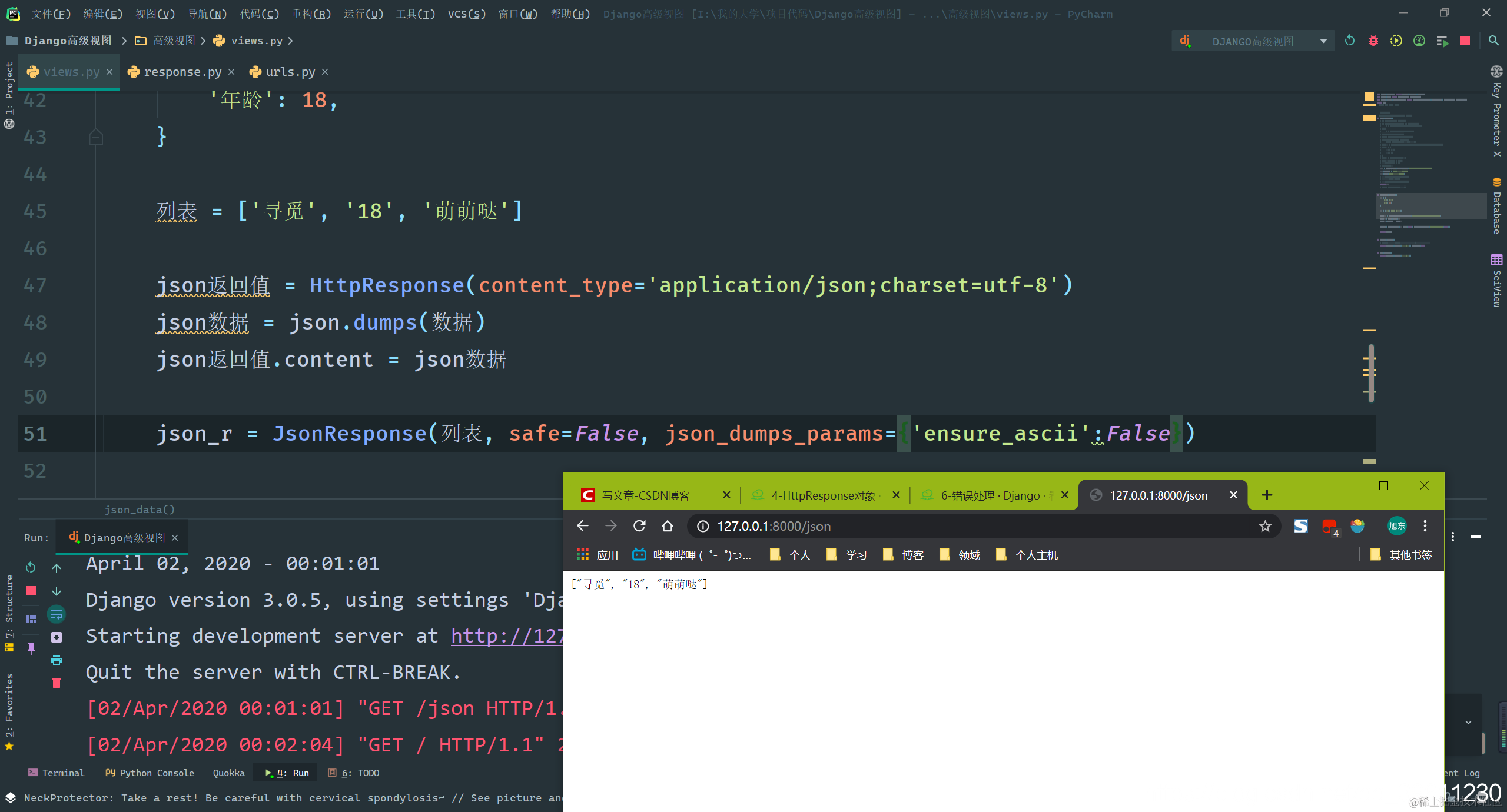The height and width of the screenshot is (812, 1507).
Task: Open 学习 bookmark folder
Action: 847,555
